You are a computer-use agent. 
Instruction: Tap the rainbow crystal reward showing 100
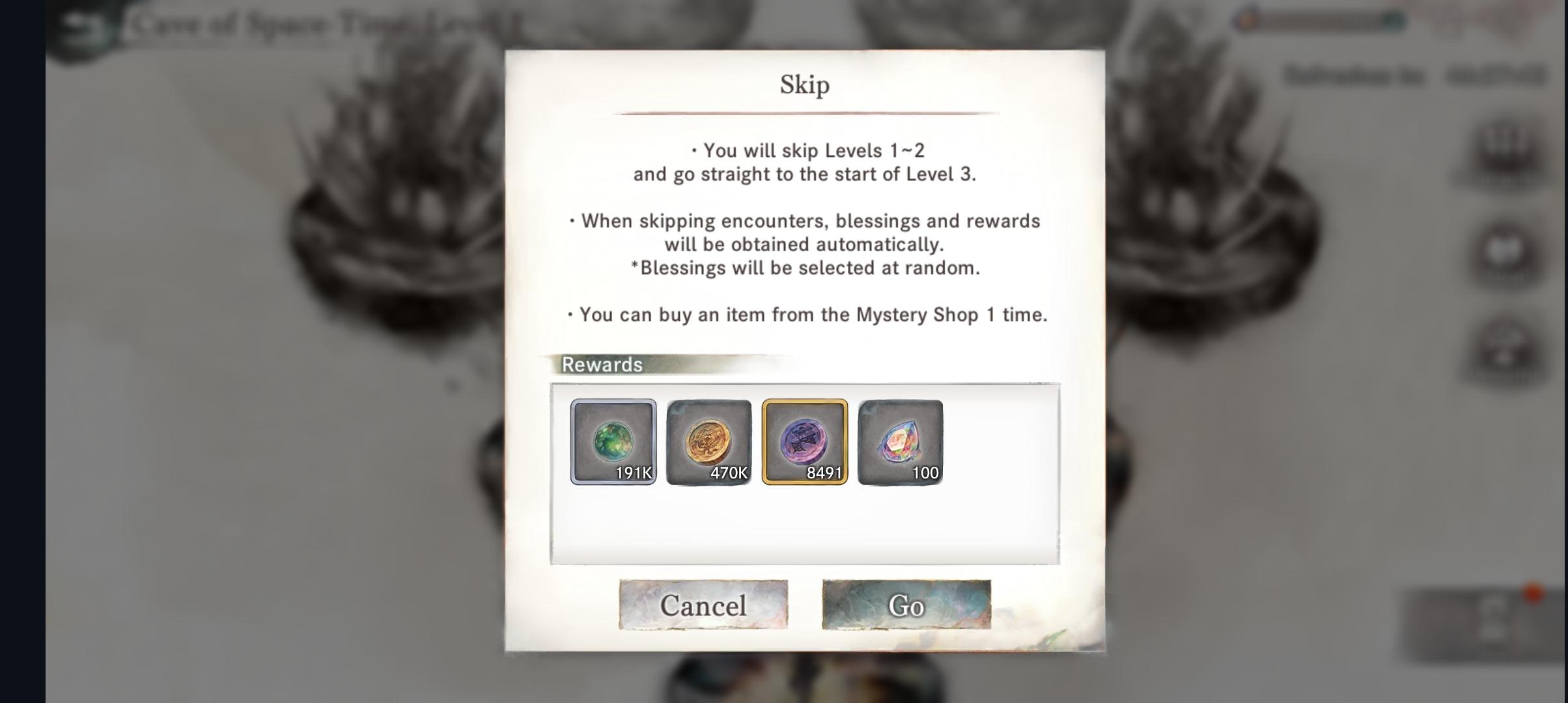[x=901, y=442]
